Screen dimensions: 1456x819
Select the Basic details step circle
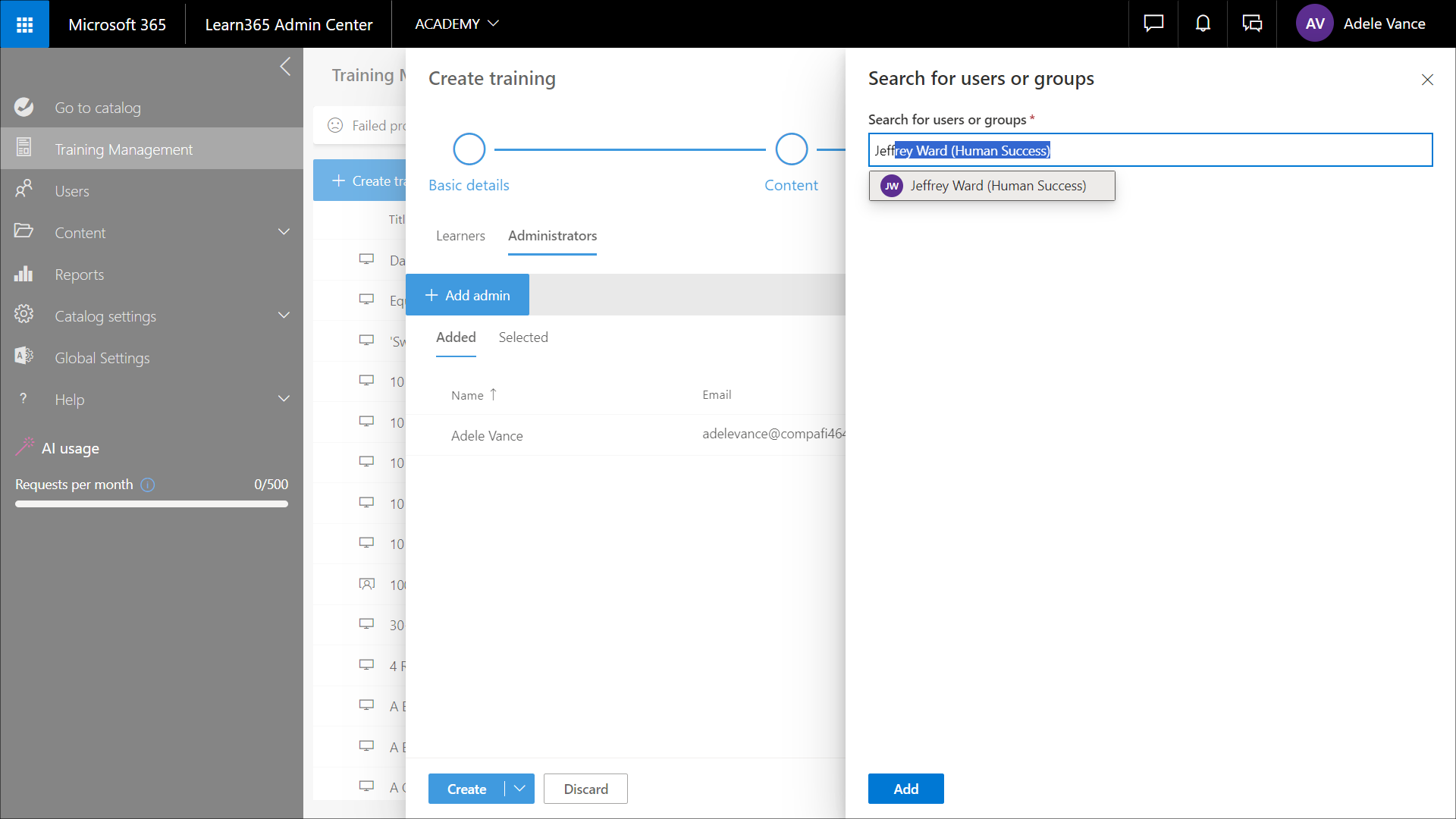coord(469,149)
